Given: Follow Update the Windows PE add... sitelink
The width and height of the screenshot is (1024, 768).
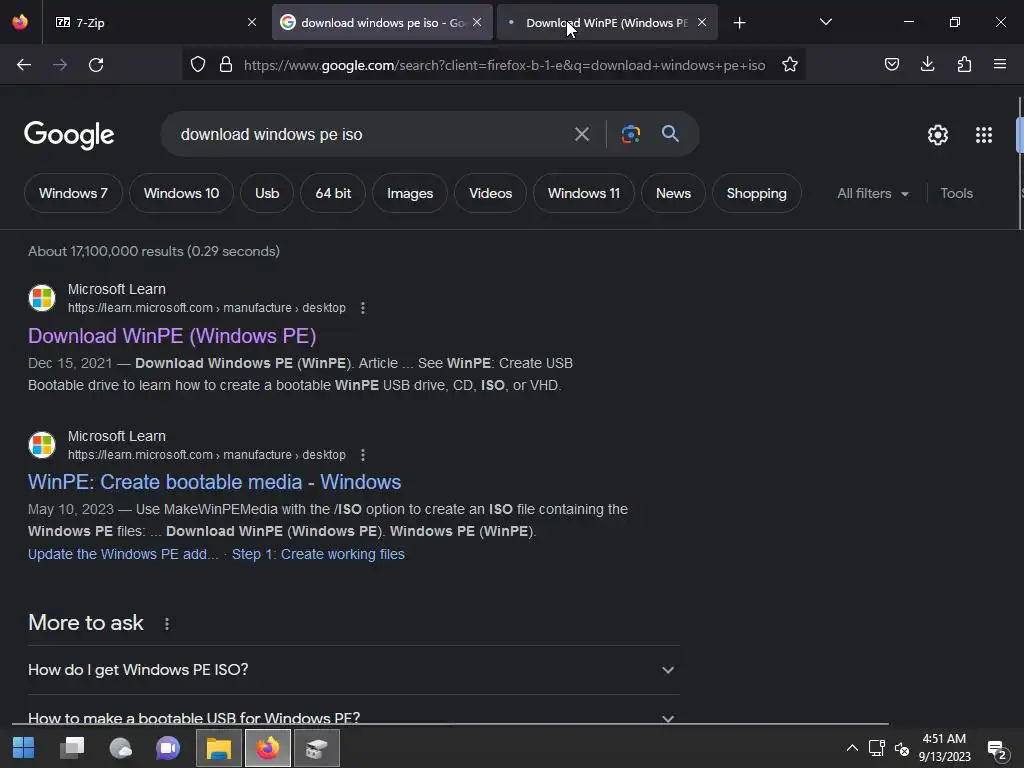Looking at the screenshot, I should [x=123, y=554].
